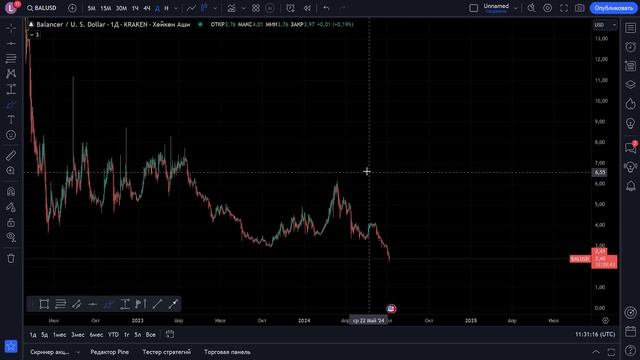Open the Тестер стратегий tab
The image size is (640, 360).
point(167,352)
